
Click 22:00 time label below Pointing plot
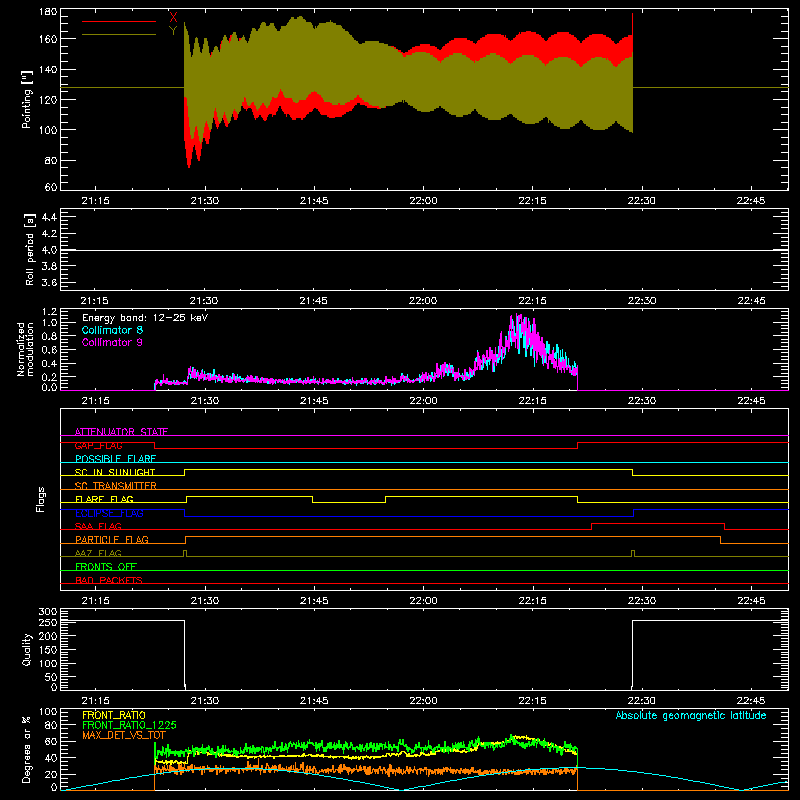click(x=423, y=201)
